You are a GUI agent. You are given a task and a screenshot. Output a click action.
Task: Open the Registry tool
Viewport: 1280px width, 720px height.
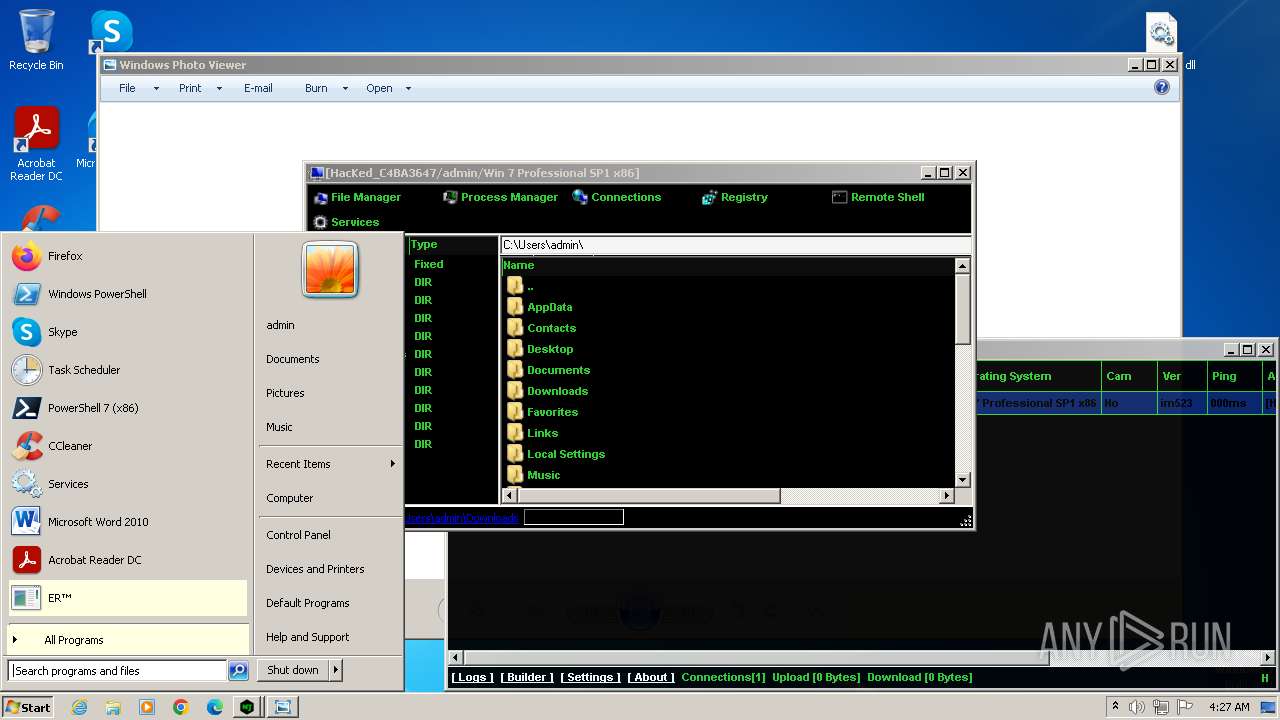coord(735,197)
